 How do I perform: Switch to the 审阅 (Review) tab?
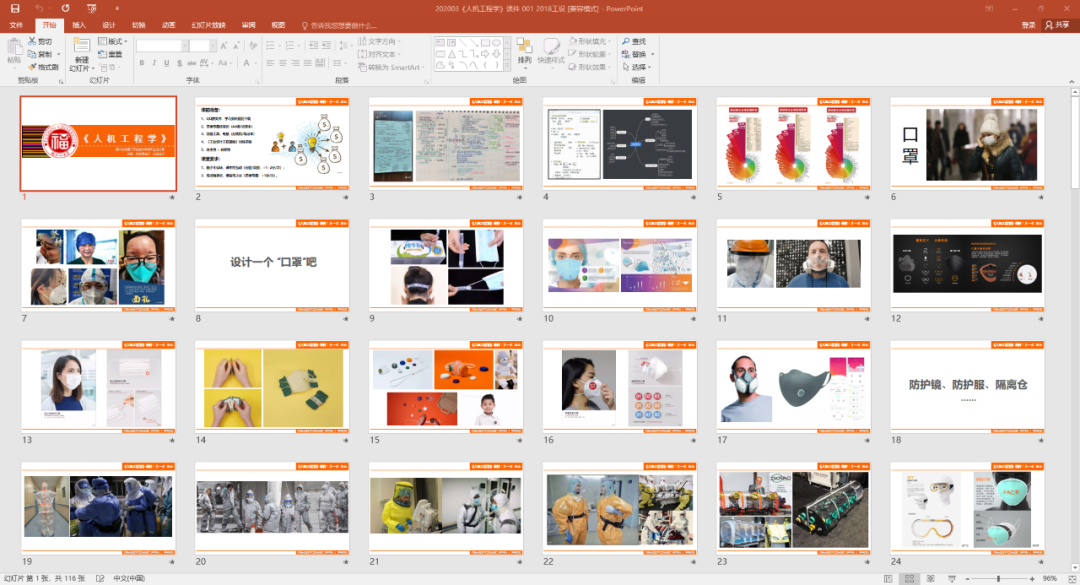pyautogui.click(x=249, y=25)
